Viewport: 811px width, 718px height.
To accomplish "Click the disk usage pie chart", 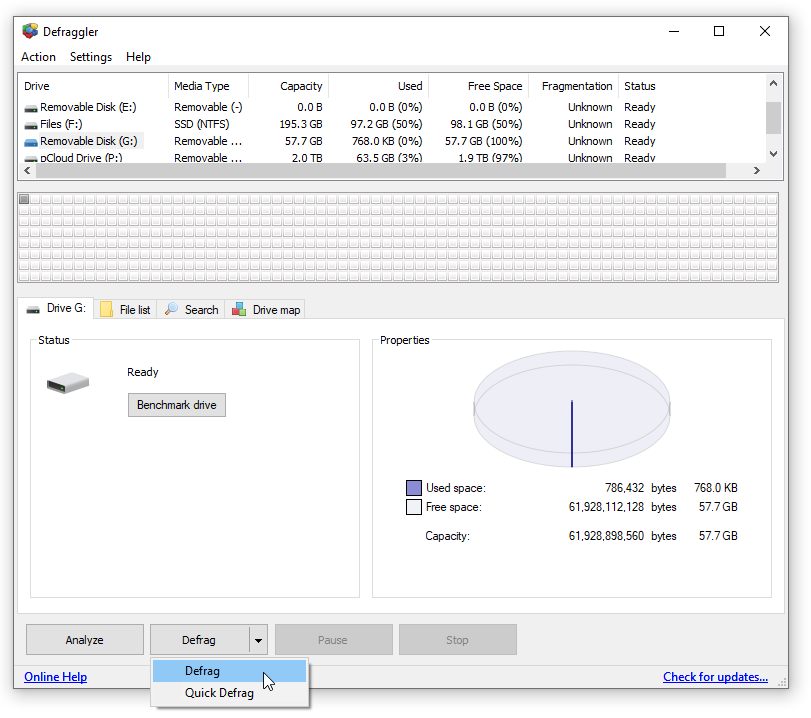I will pyautogui.click(x=572, y=409).
